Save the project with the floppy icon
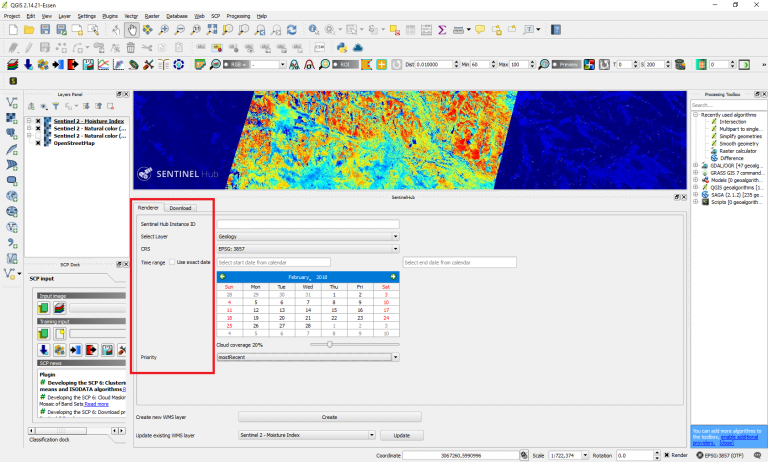Image resolution: width=768 pixels, height=462 pixels. pos(45,30)
